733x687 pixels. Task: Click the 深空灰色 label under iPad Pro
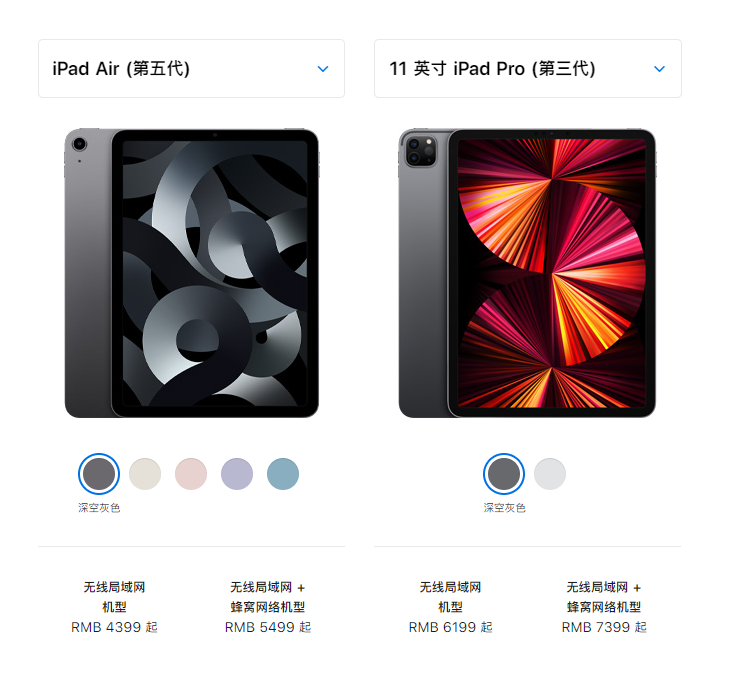pyautogui.click(x=504, y=508)
